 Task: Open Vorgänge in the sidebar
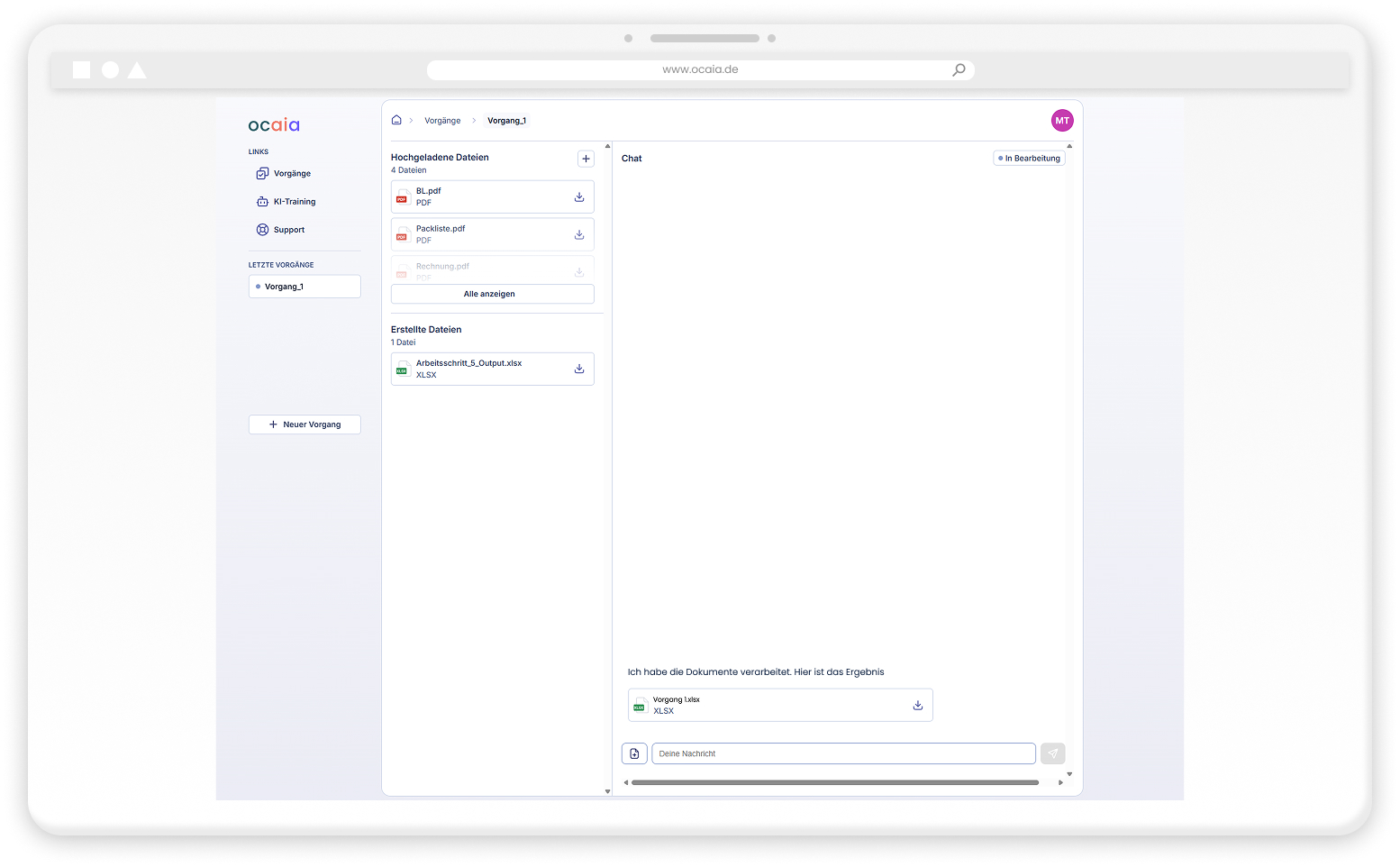pos(292,173)
